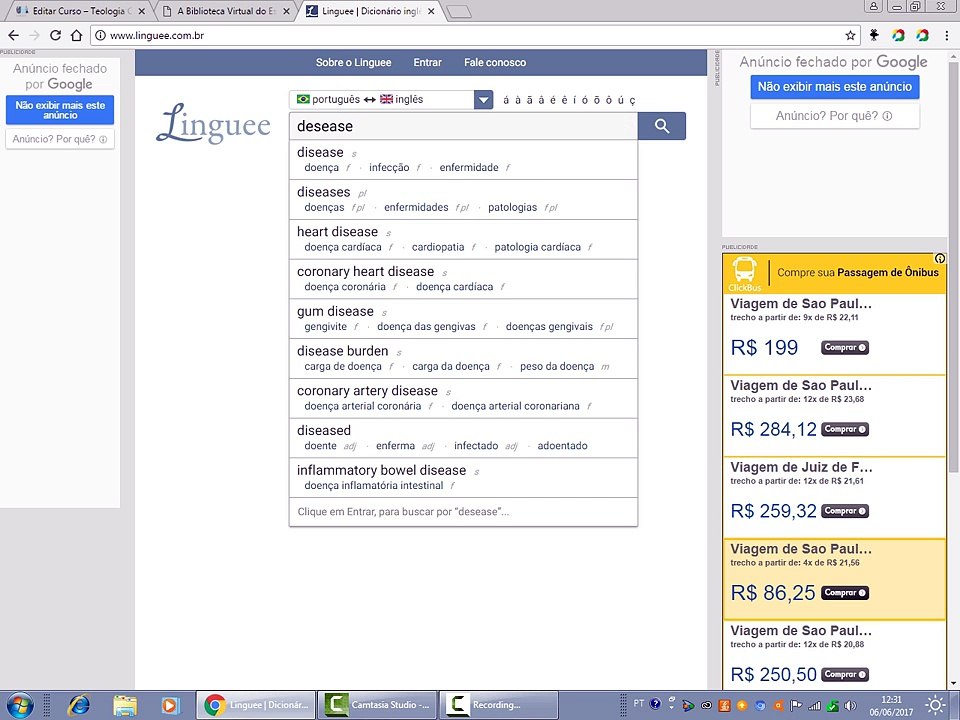Click Comprar for the R$ 259,32 trip

tap(845, 511)
